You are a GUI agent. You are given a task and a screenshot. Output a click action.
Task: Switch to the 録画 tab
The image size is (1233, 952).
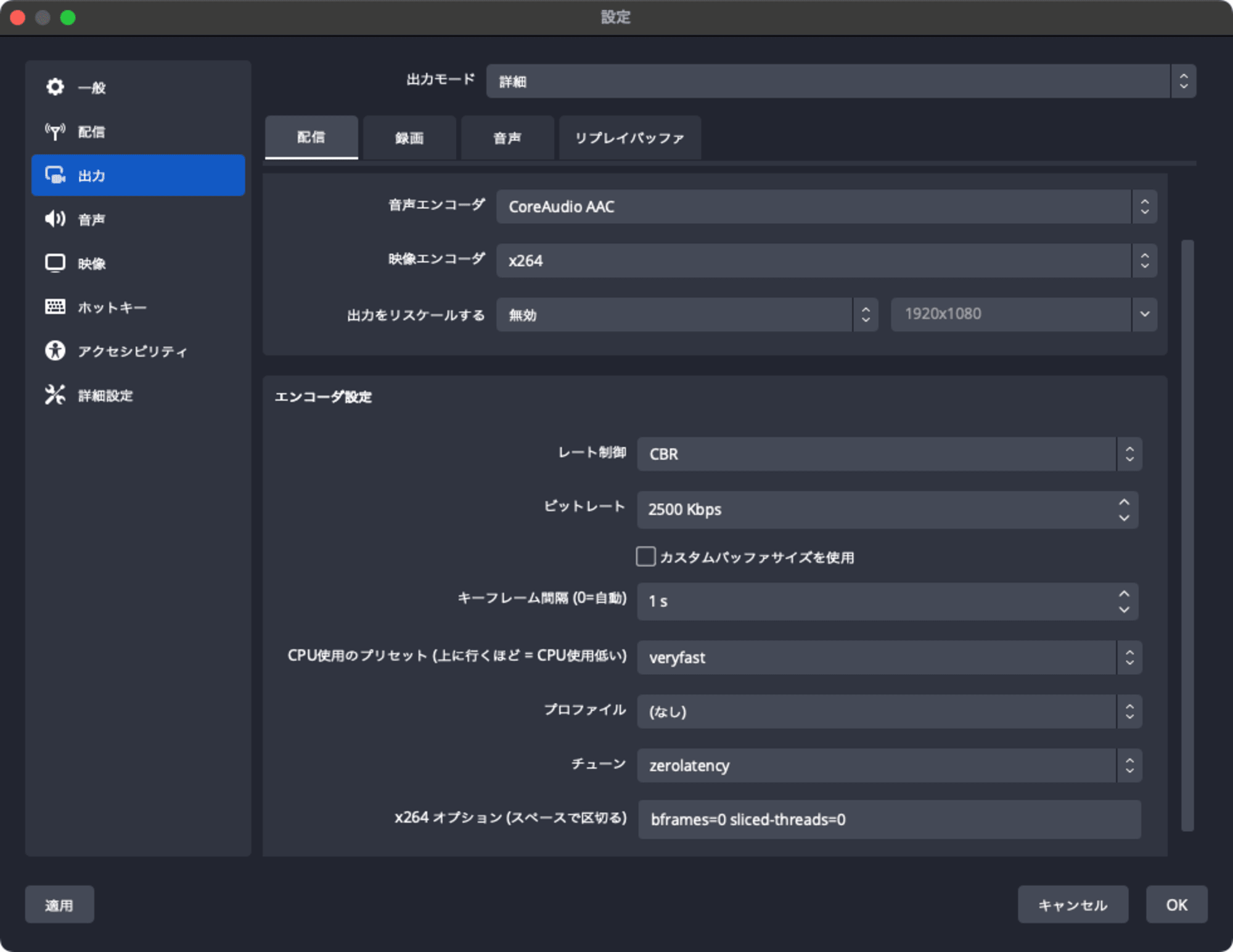409,137
